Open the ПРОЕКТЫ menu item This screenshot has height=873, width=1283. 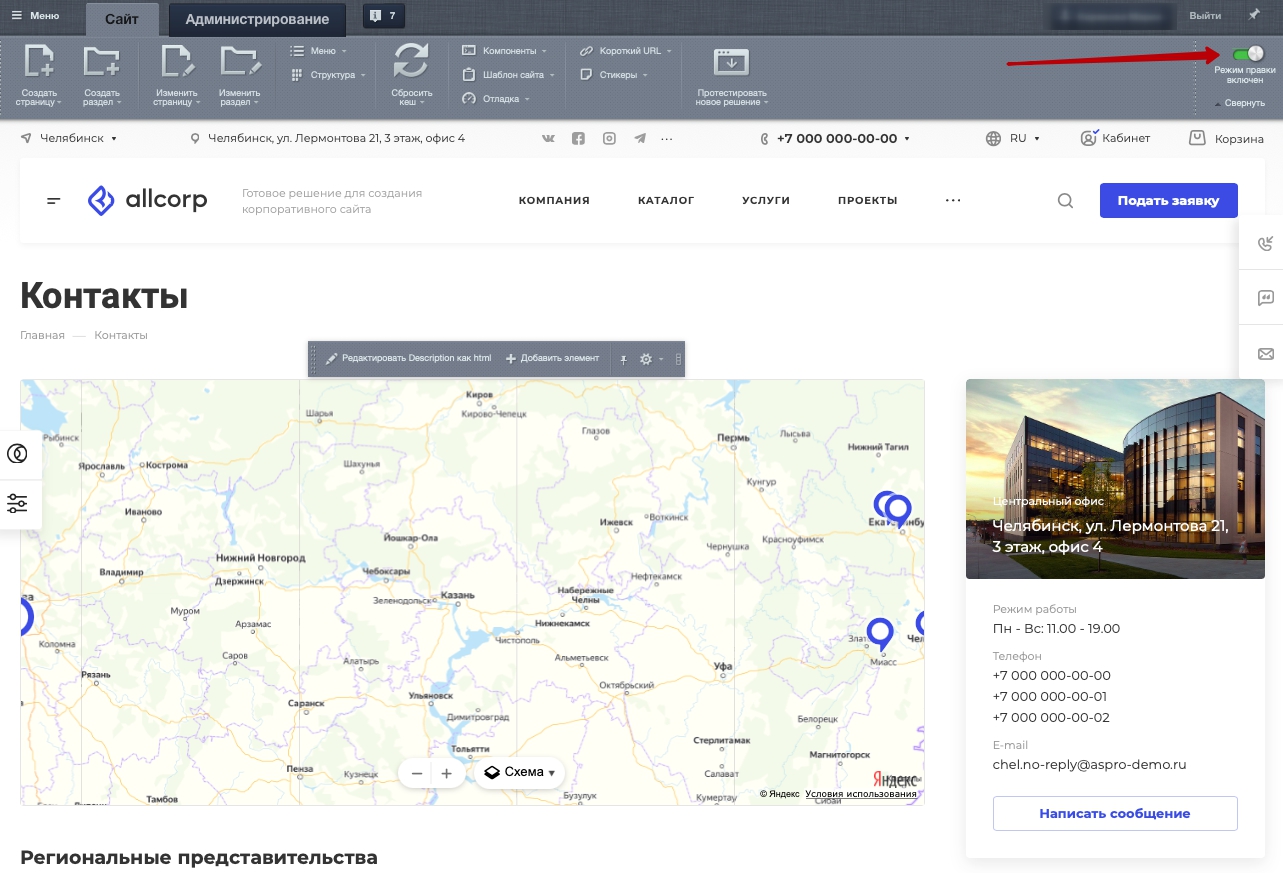coord(868,200)
